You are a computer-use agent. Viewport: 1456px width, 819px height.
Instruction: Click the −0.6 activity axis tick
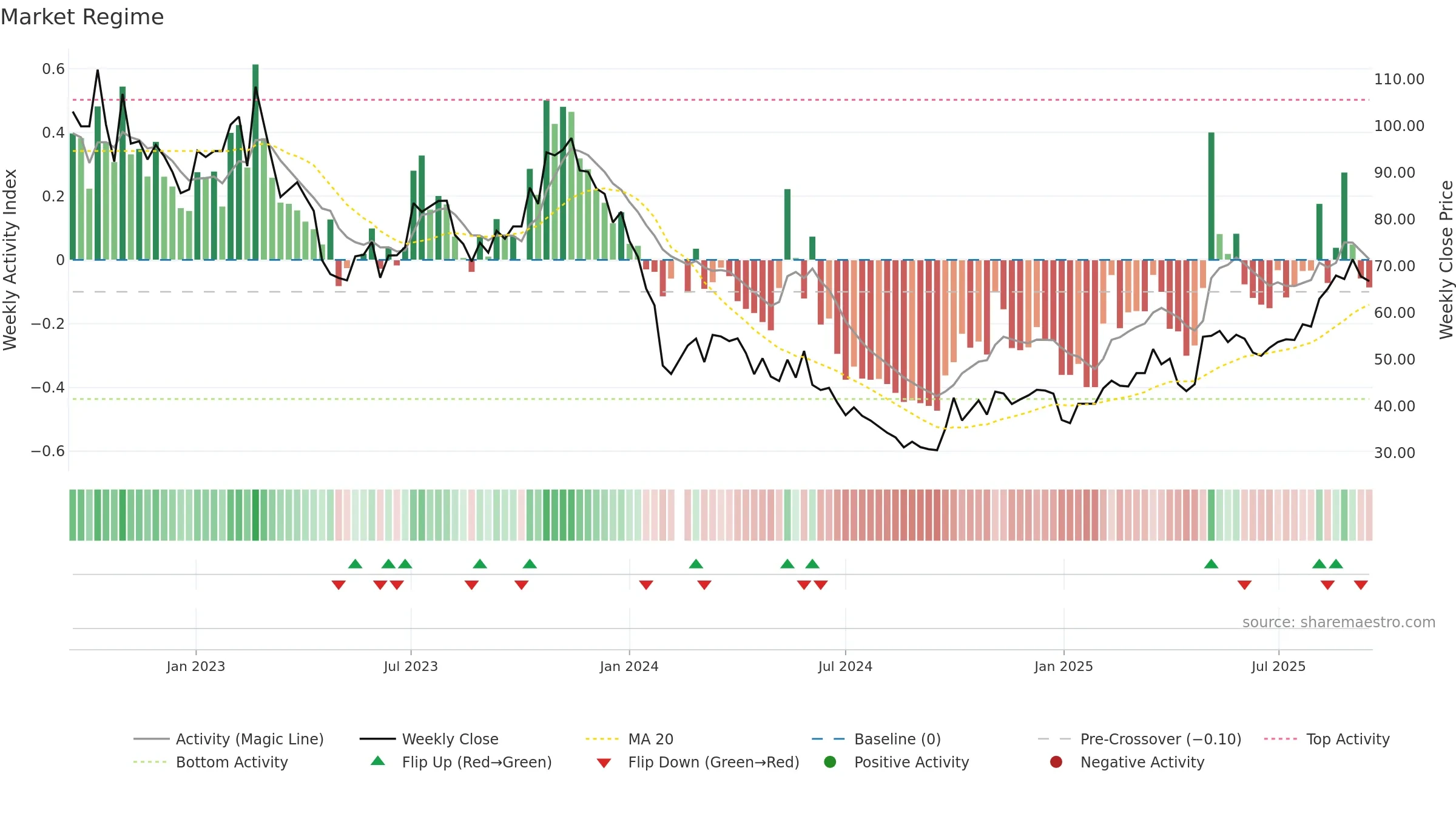coord(48,451)
